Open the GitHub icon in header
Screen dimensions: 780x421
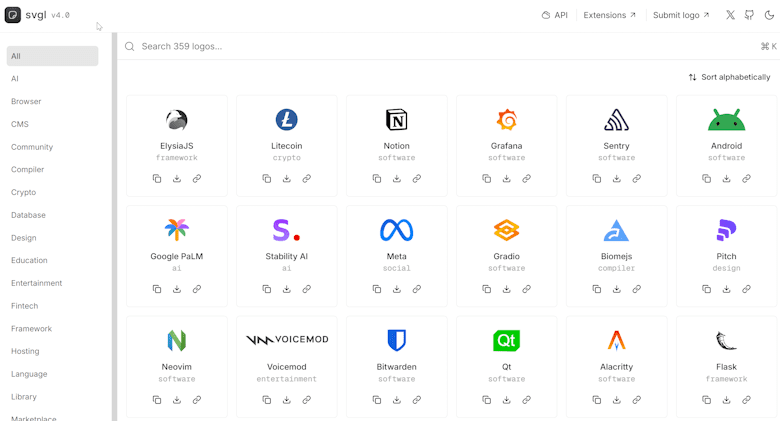(x=749, y=15)
